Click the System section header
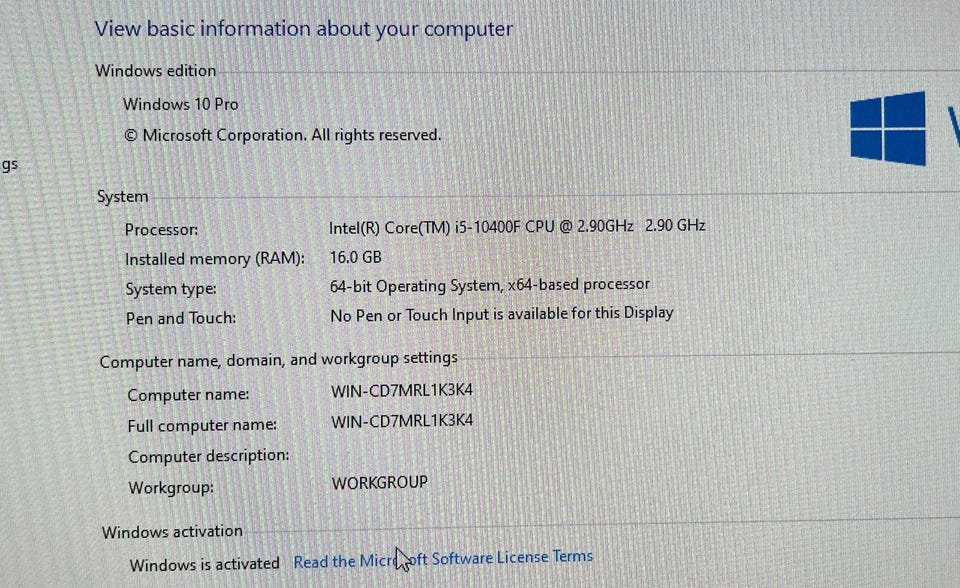The width and height of the screenshot is (960, 588). pyautogui.click(x=122, y=196)
